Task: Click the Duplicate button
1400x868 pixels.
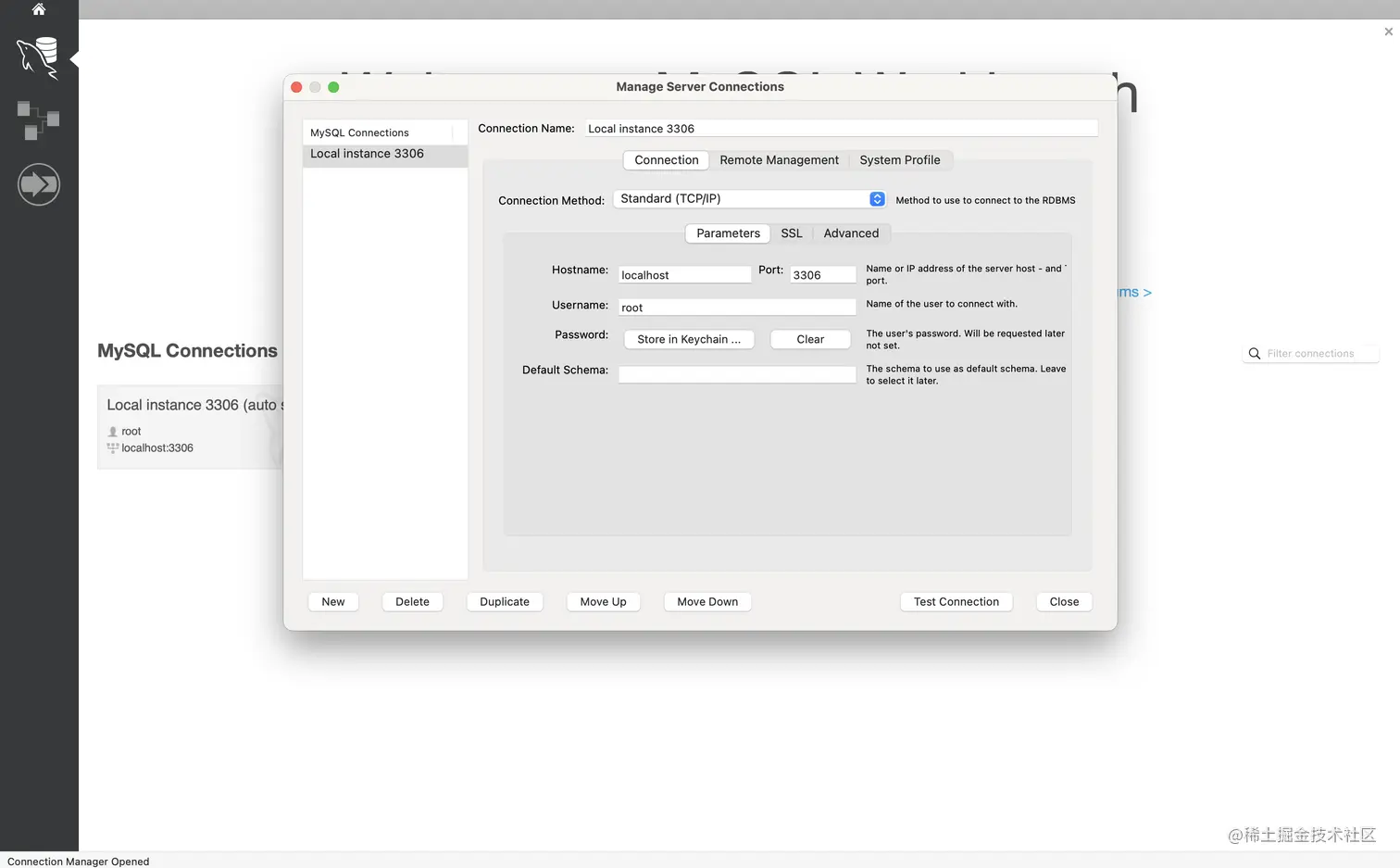Action: point(505,602)
